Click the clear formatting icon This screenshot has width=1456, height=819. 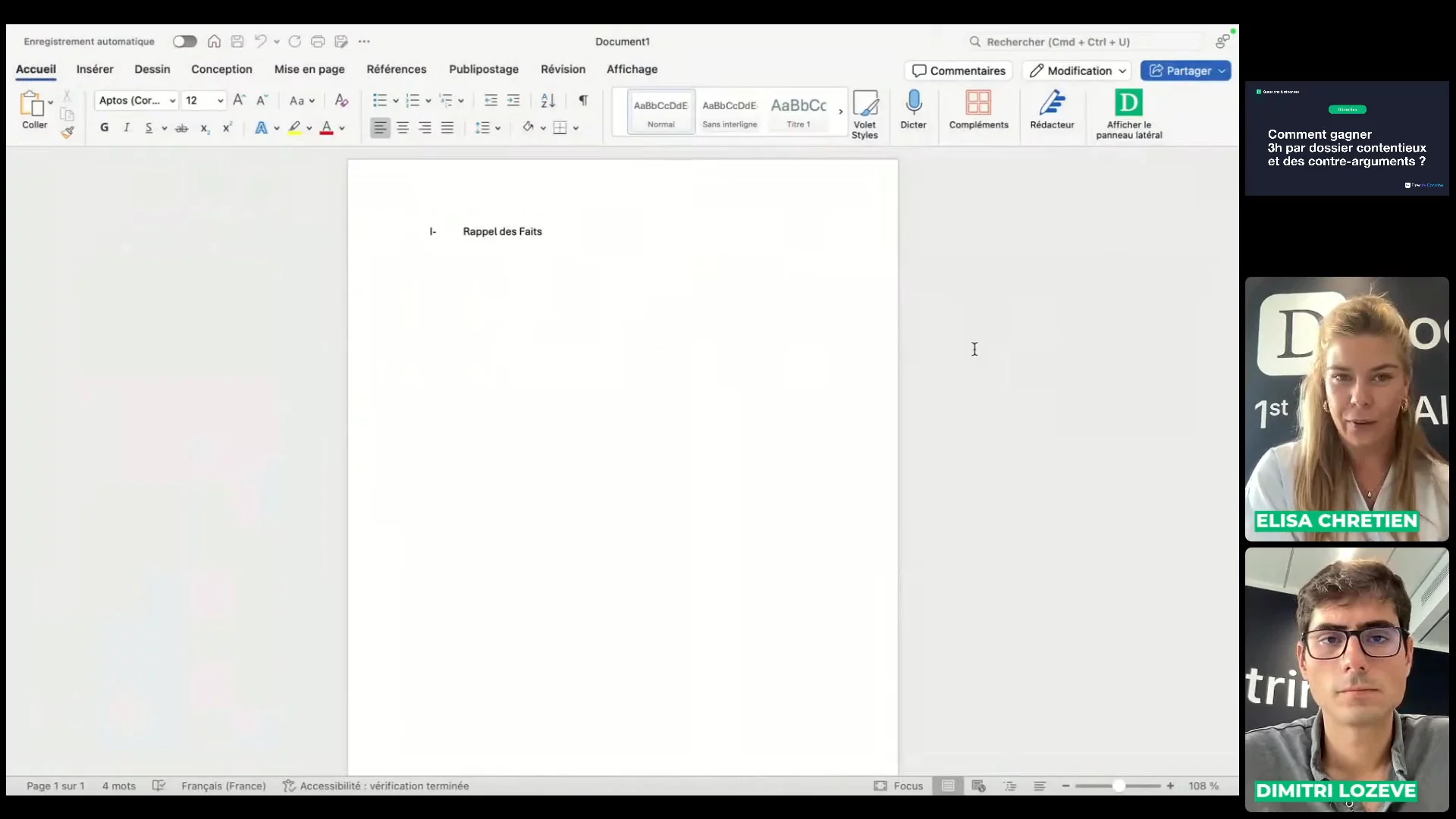[x=341, y=100]
